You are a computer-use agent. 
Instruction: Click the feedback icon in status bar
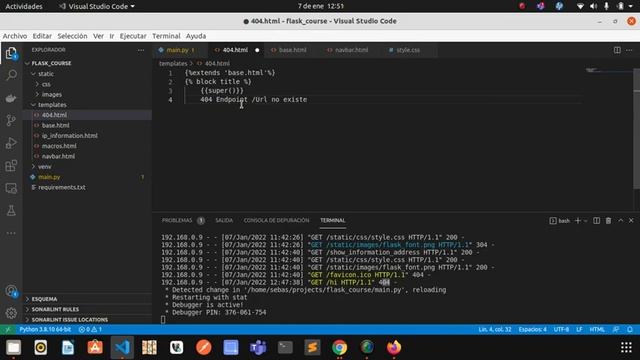[x=616, y=329]
